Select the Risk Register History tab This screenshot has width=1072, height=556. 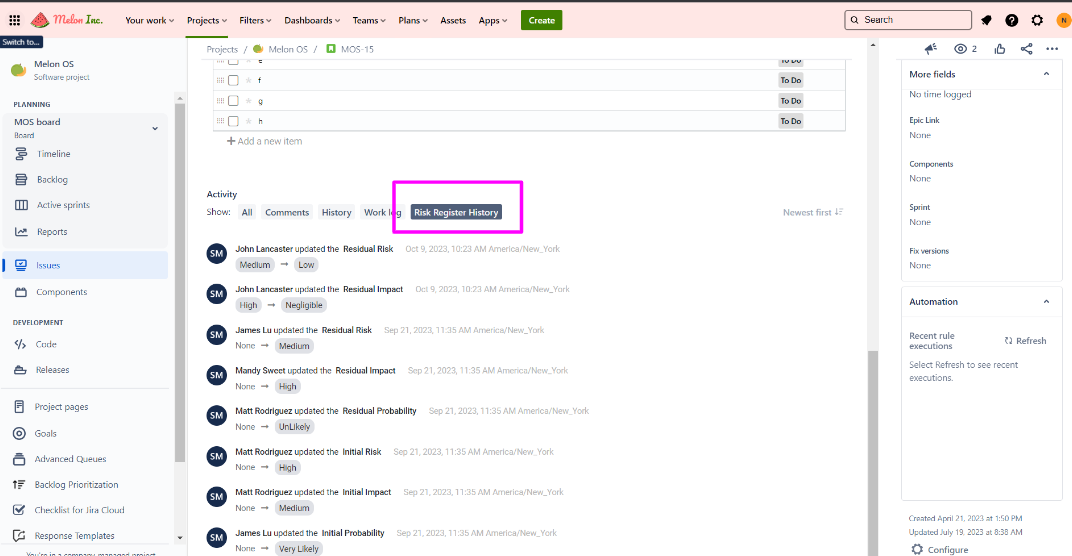pyautogui.click(x=456, y=212)
